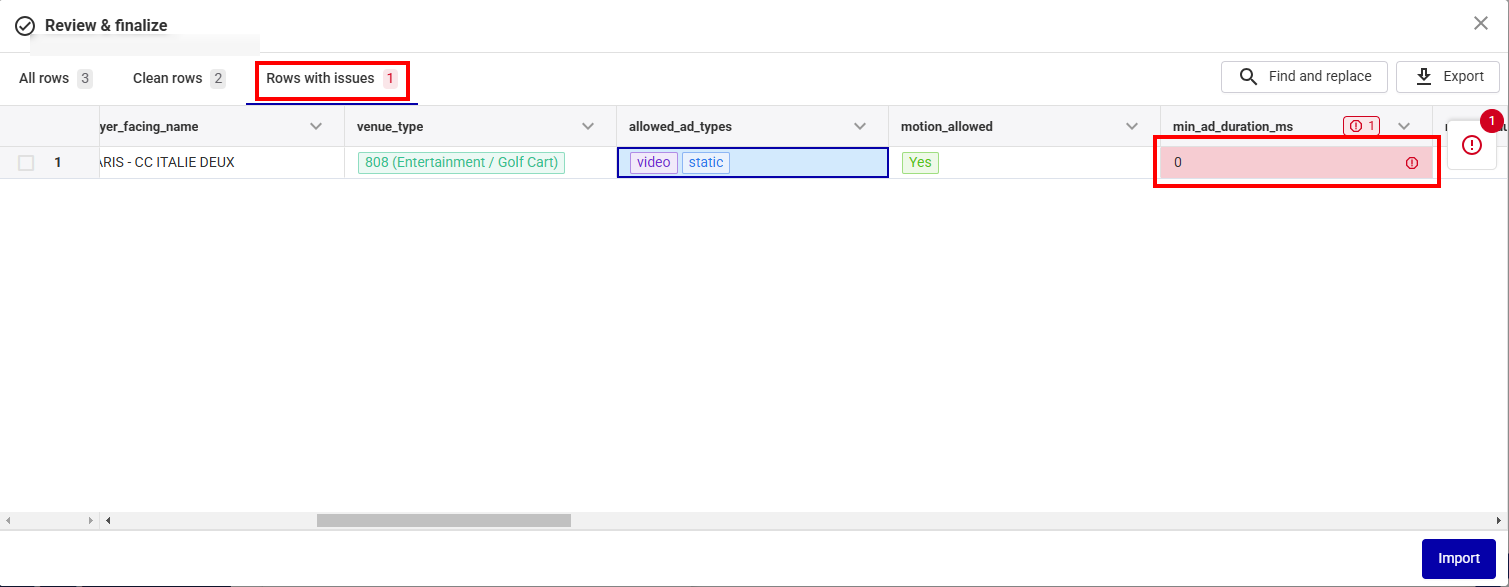Click the horizontal scrollbar thumb
This screenshot has height=587, width=1509.
click(x=443, y=520)
